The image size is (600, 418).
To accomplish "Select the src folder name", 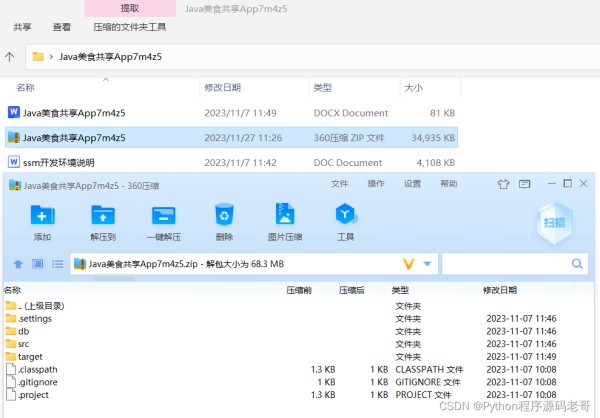I will point(23,344).
